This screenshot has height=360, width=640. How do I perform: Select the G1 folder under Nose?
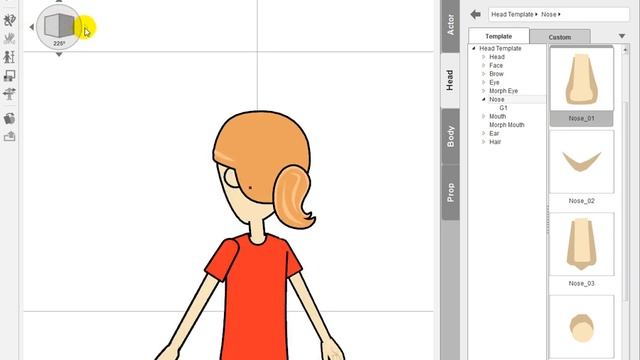click(x=503, y=108)
